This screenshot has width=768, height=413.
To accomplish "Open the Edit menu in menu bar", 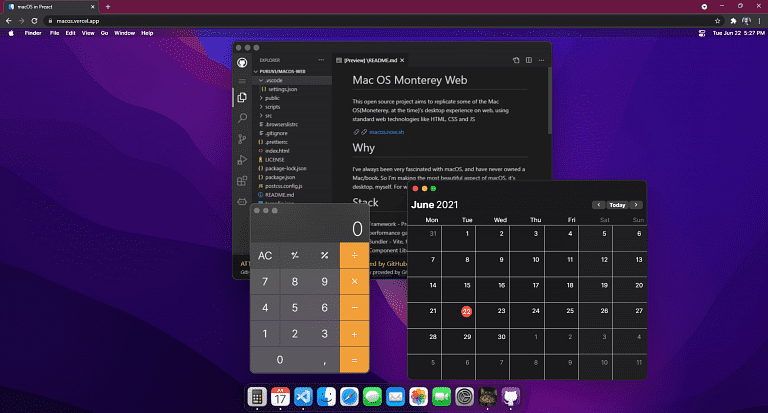I will tap(71, 33).
